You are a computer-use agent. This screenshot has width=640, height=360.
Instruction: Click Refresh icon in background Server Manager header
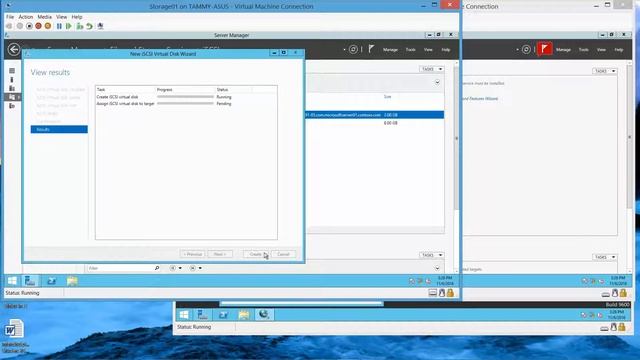(527, 49)
